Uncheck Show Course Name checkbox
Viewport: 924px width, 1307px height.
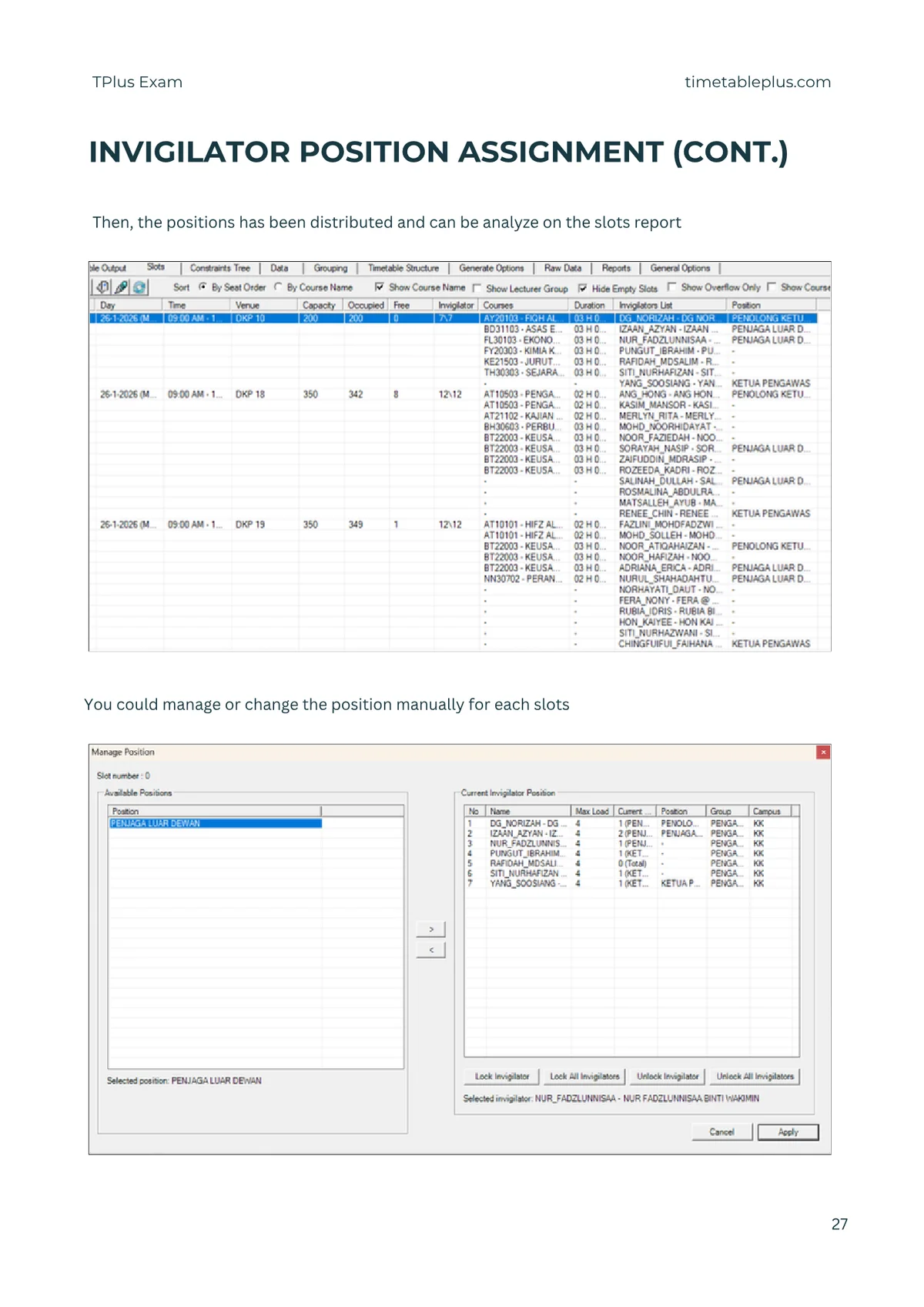pyautogui.click(x=379, y=287)
